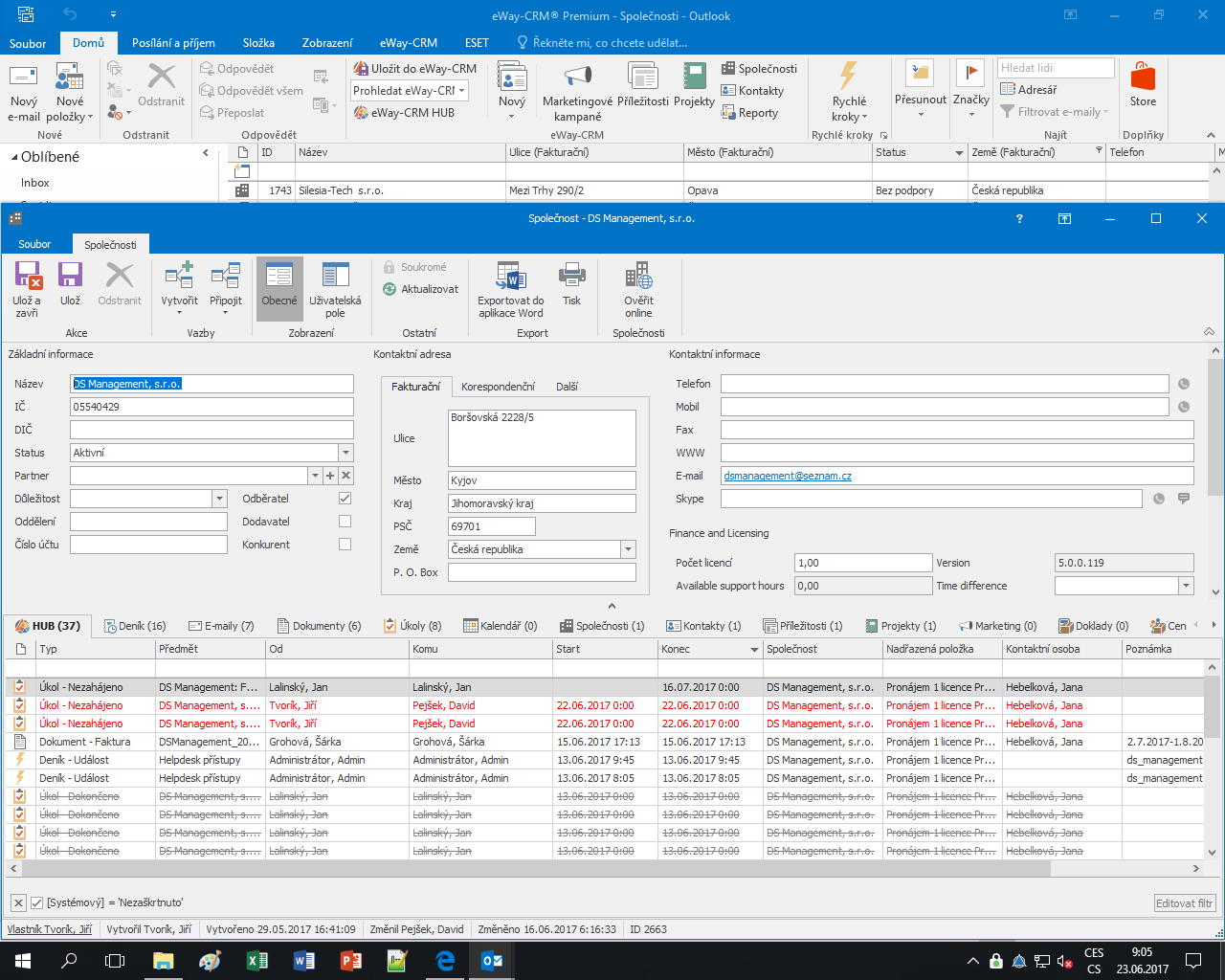This screenshot has width=1225, height=980.
Task: Click Uložit do eWay-CRM button
Action: (x=415, y=69)
